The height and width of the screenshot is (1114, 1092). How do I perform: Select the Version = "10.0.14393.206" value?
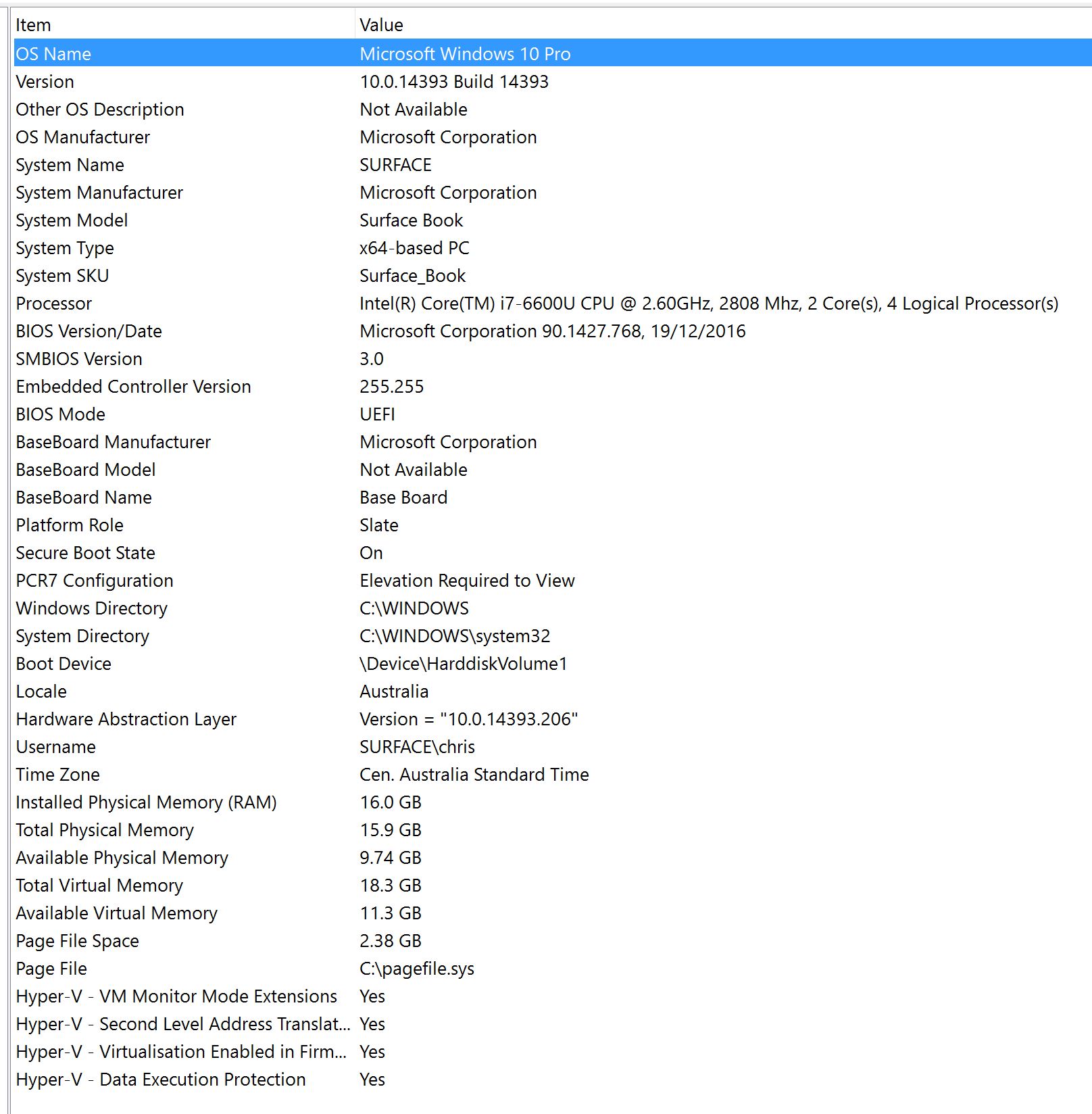(x=468, y=719)
